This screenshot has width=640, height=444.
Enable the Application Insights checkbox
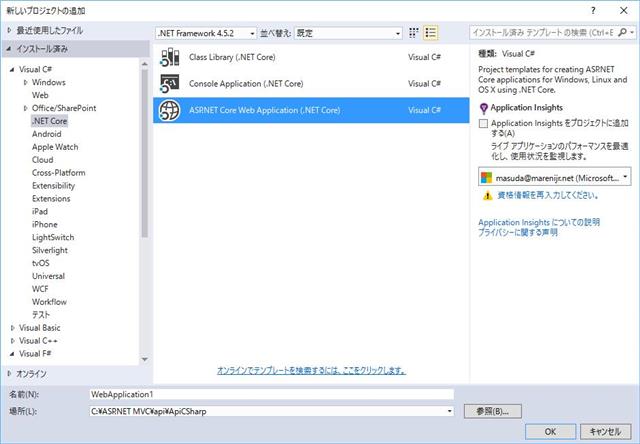[x=484, y=124]
